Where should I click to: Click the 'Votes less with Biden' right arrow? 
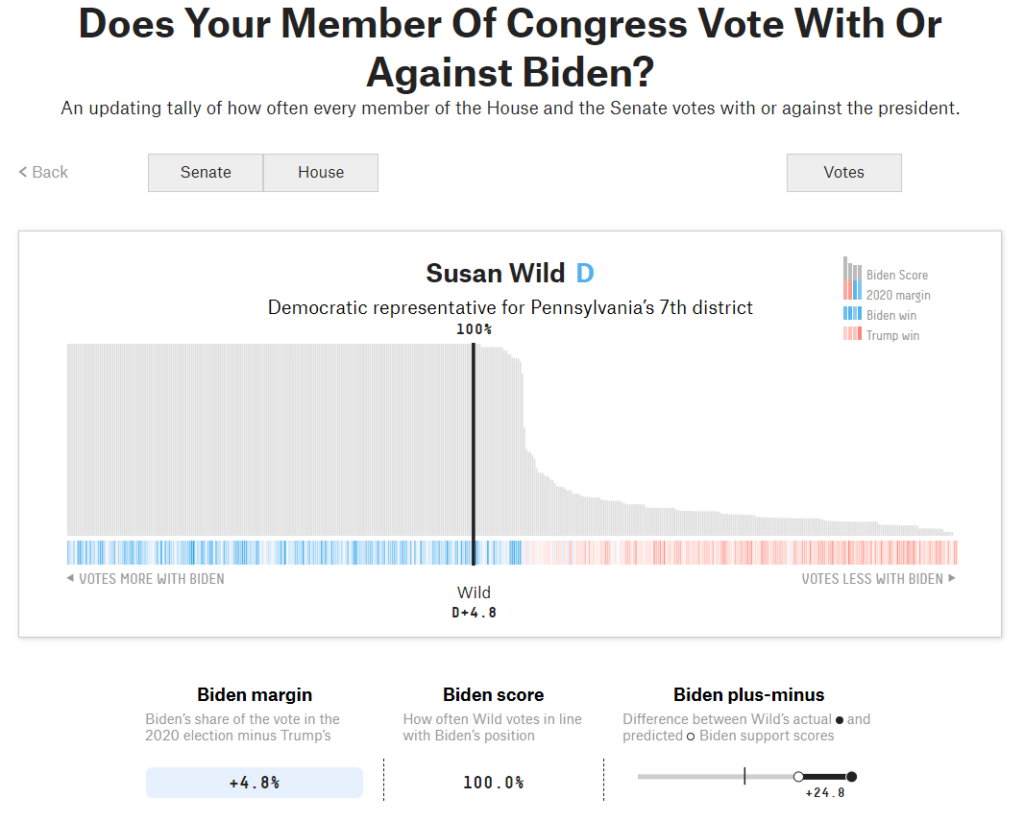[x=951, y=579]
